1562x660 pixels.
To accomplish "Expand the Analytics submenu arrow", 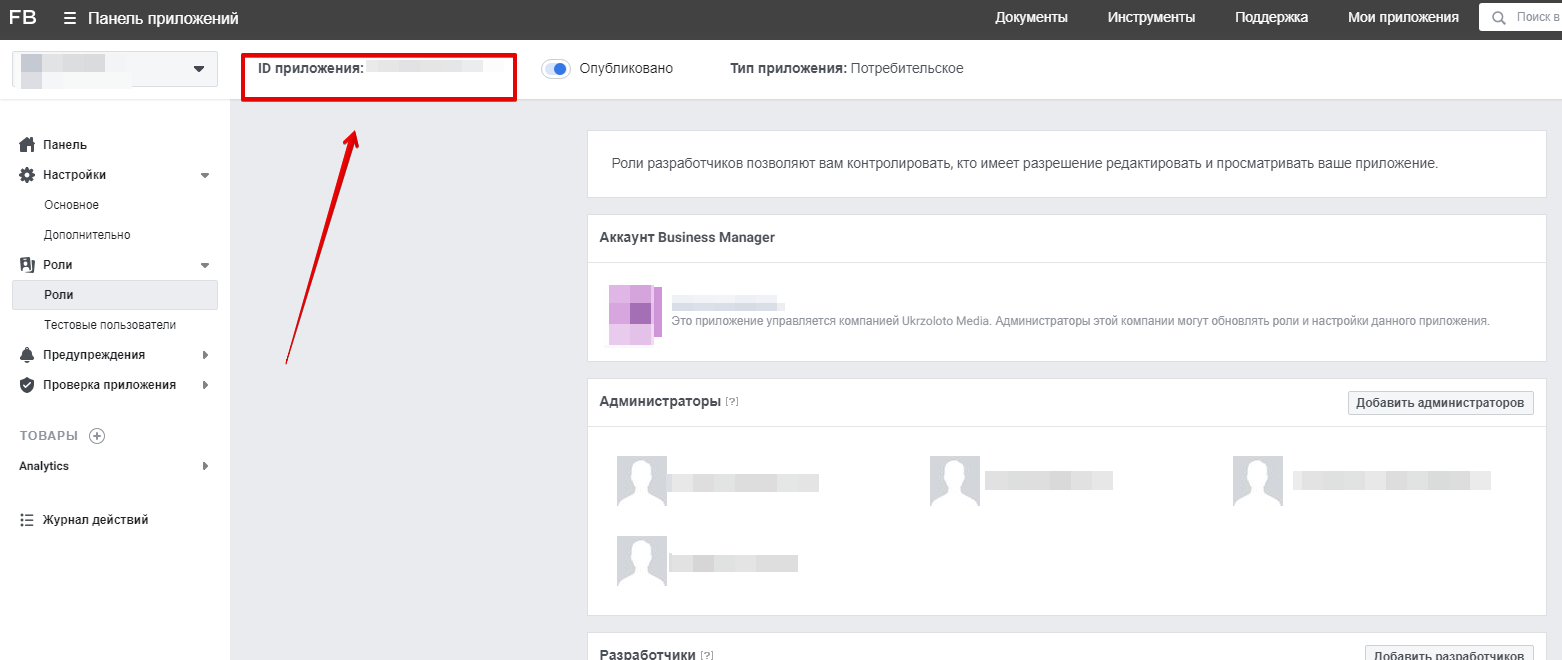I will click(x=205, y=466).
